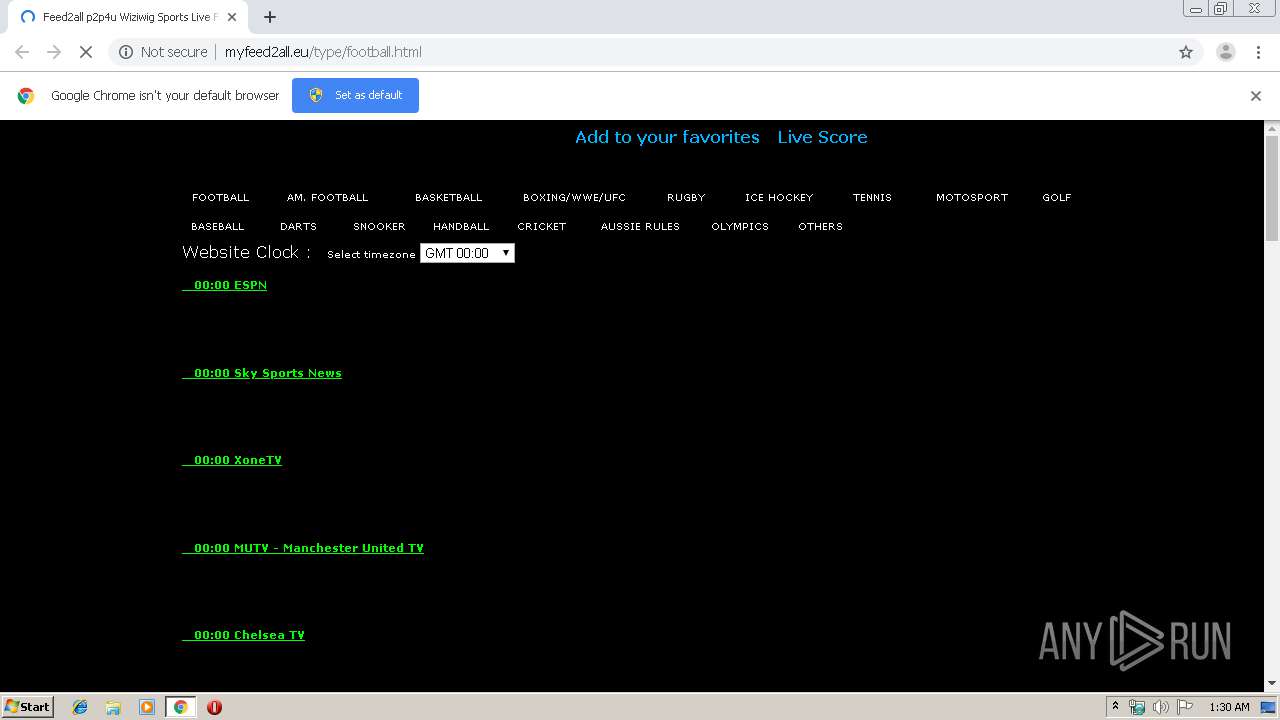Expand the GMT 00:00 timezone dropdown
The width and height of the screenshot is (1280, 720).
pyautogui.click(x=467, y=253)
